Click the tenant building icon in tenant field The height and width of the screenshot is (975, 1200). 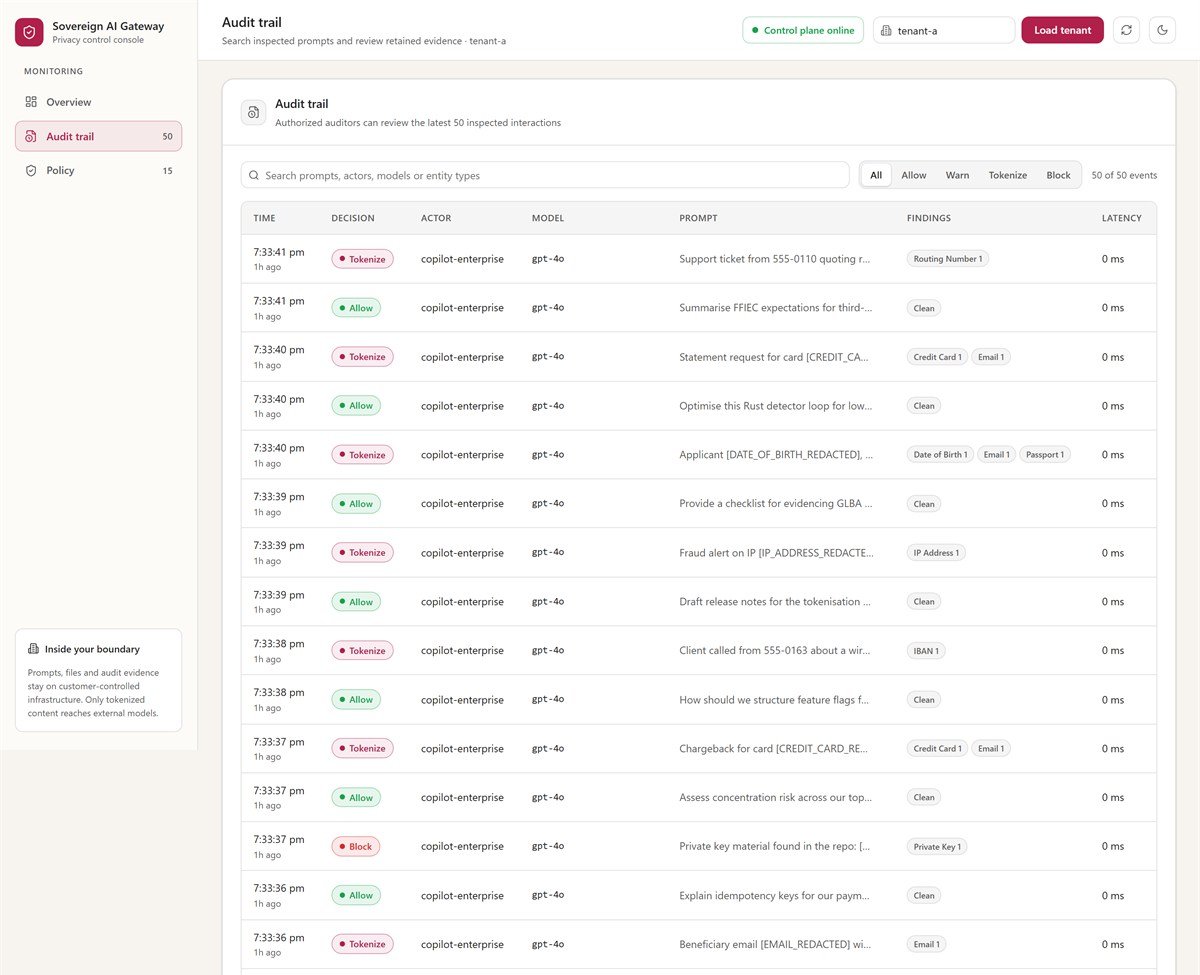pos(886,31)
